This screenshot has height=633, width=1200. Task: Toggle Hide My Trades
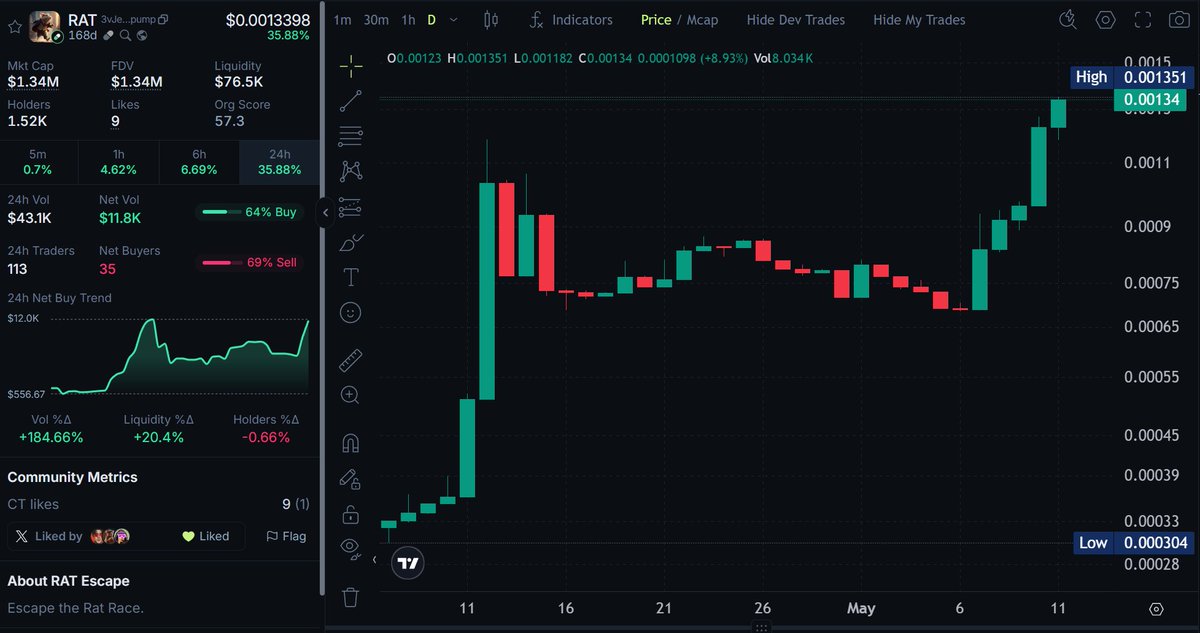918,19
